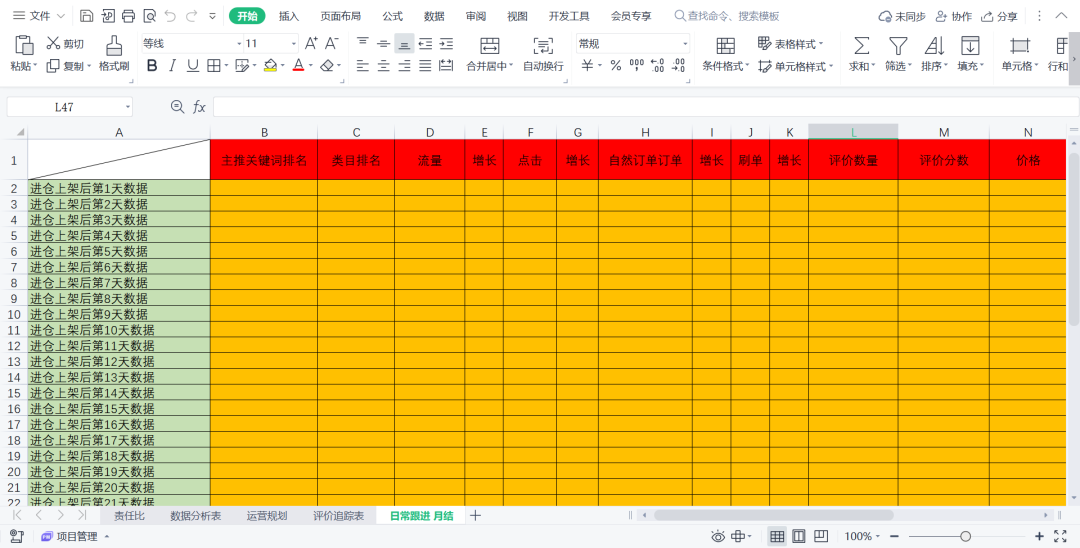This screenshot has width=1080, height=548.
Task: Increase font size with A+ icon
Action: 311,43
